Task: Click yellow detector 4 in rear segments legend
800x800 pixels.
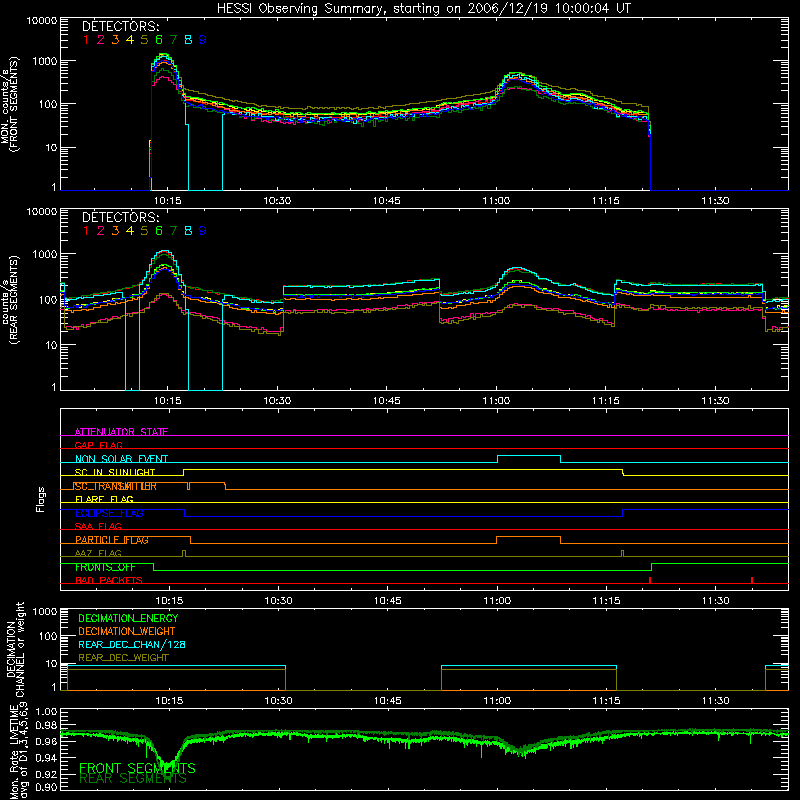Action: [130, 231]
